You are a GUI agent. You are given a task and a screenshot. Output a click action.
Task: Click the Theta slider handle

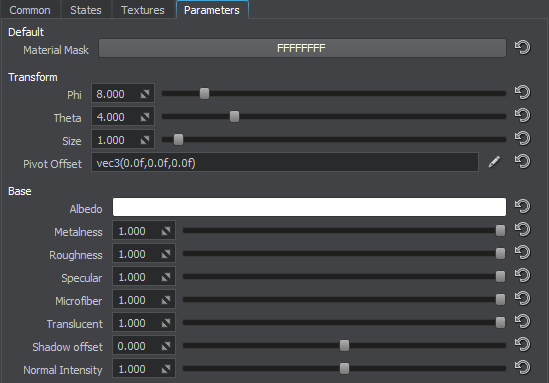234,117
